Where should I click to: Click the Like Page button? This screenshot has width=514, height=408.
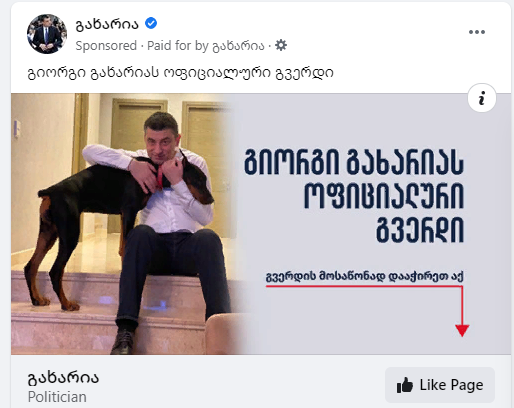[x=440, y=385]
